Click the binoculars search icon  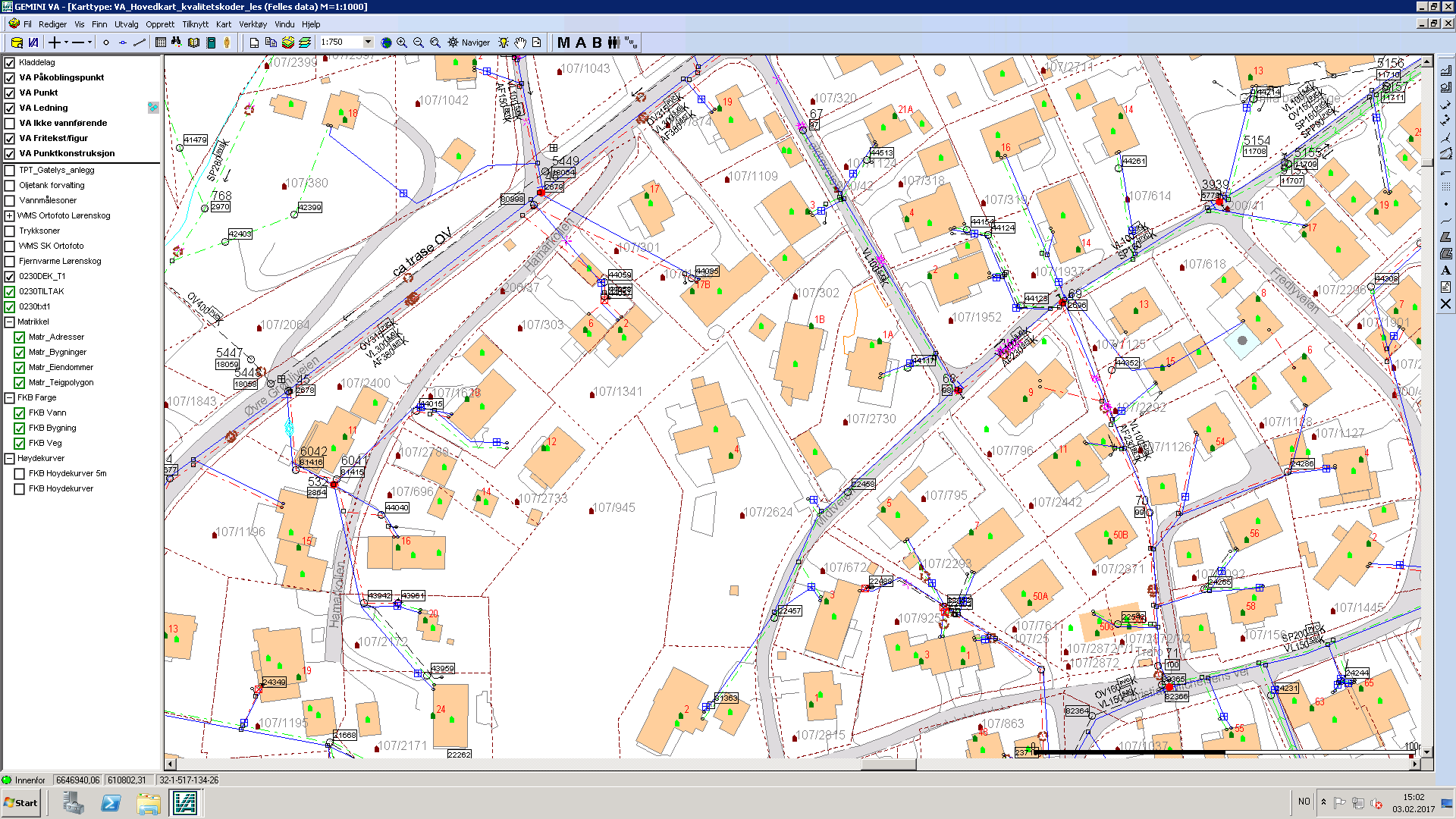177,42
